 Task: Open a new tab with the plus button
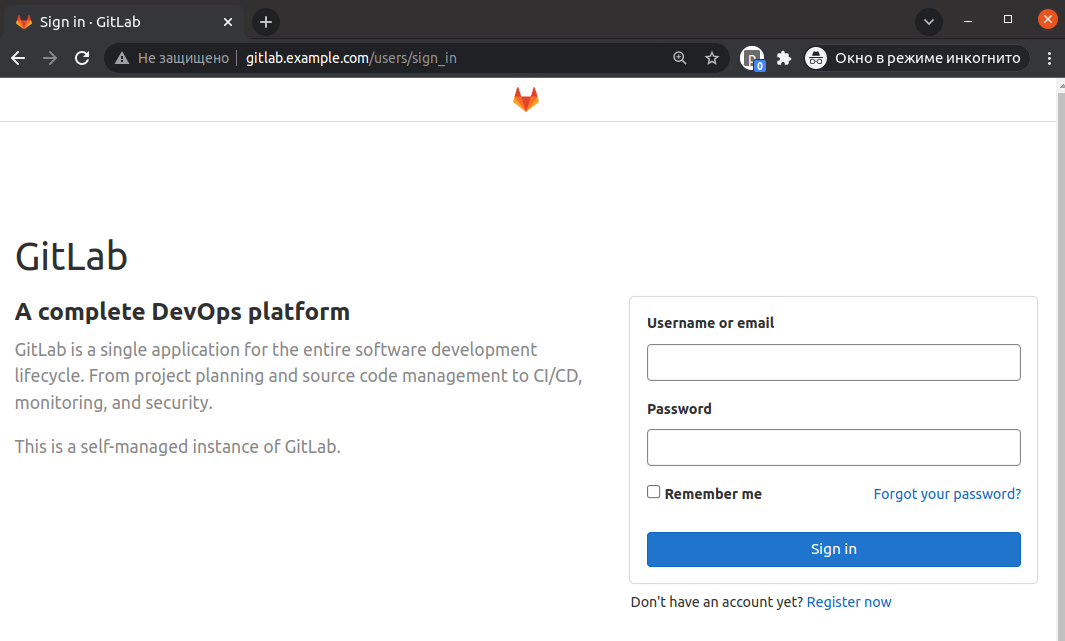click(x=266, y=22)
